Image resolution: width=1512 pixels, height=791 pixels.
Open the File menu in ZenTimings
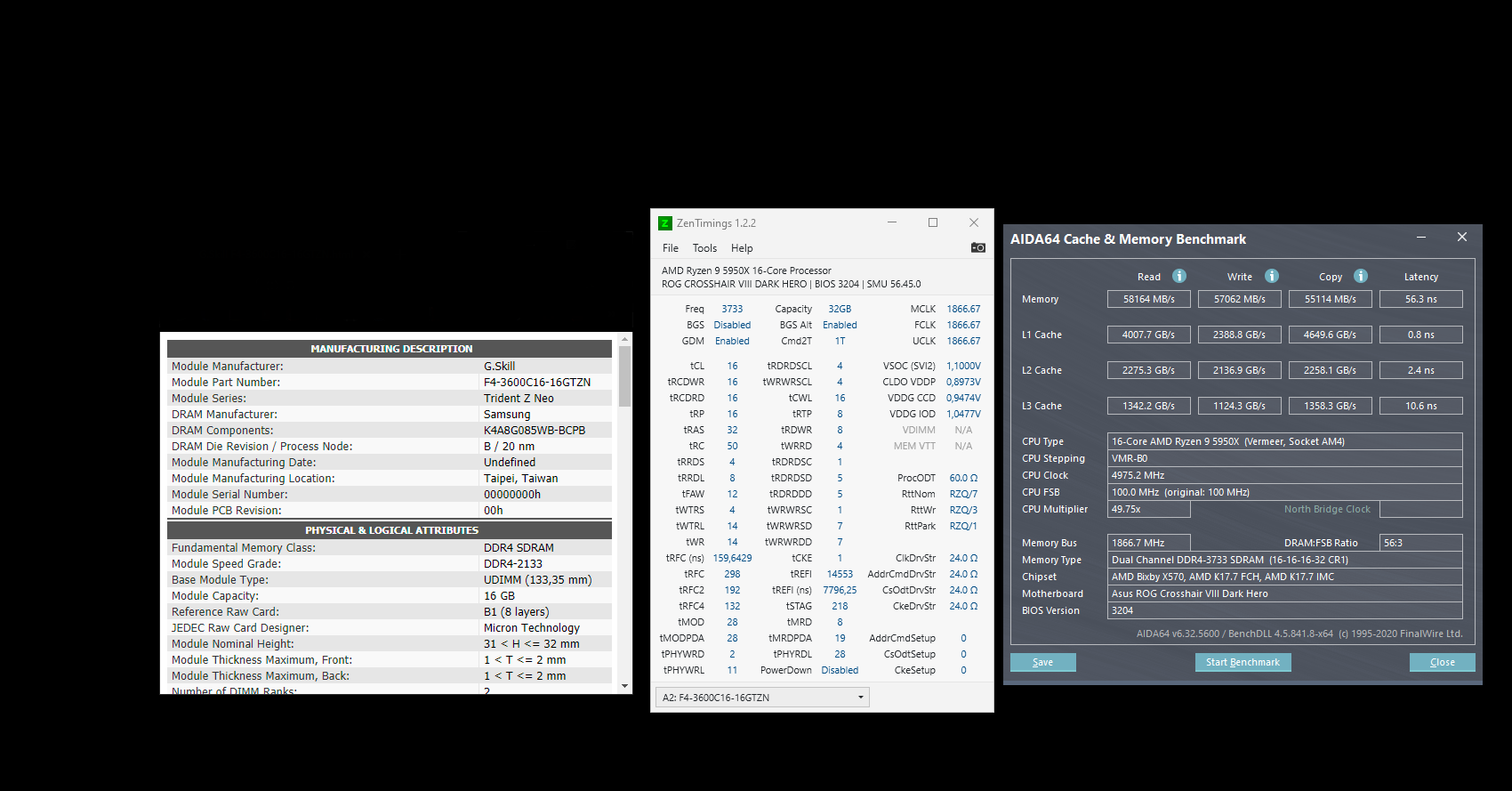(x=671, y=248)
